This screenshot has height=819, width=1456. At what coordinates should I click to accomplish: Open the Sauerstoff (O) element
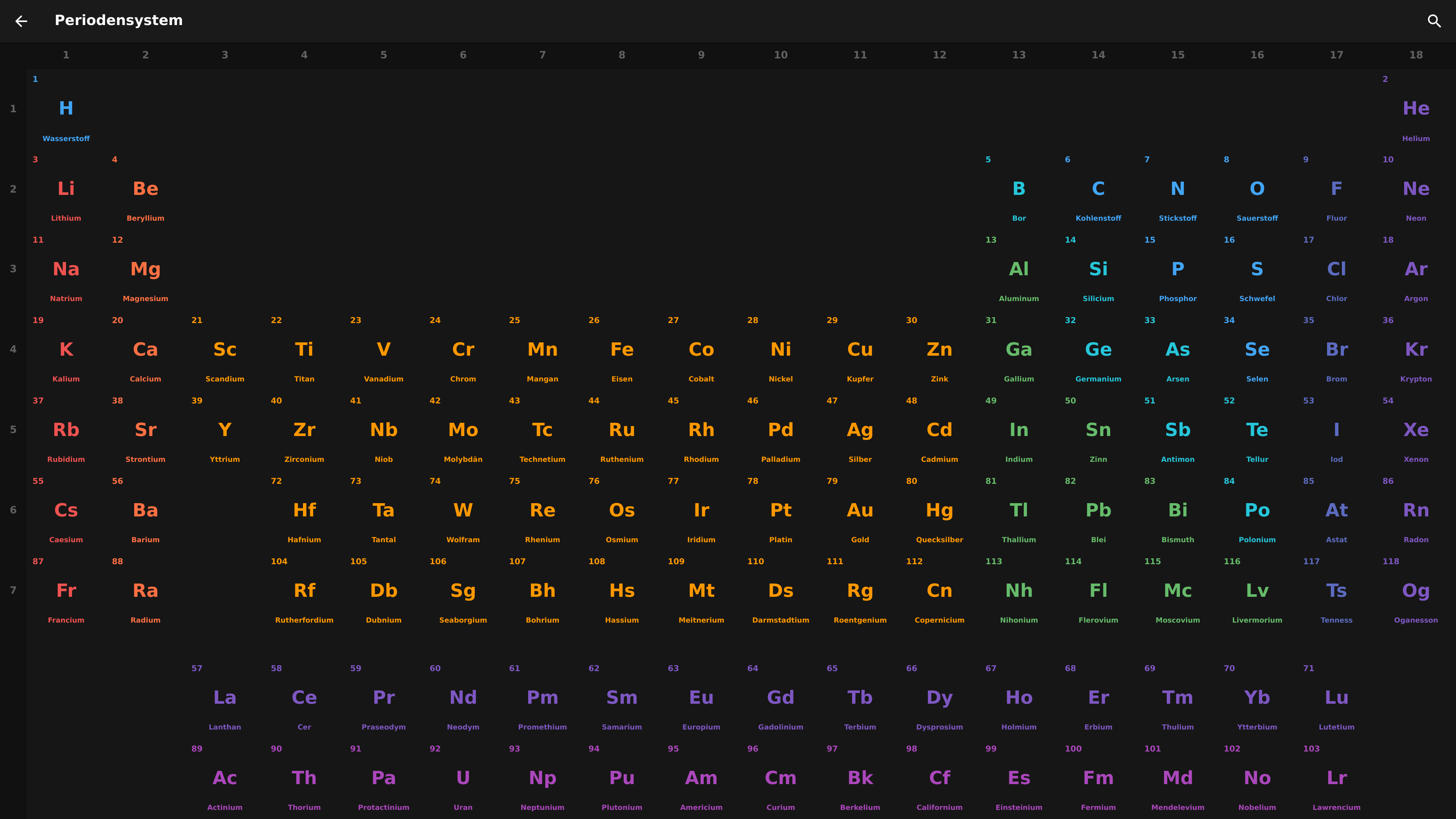click(x=1257, y=189)
